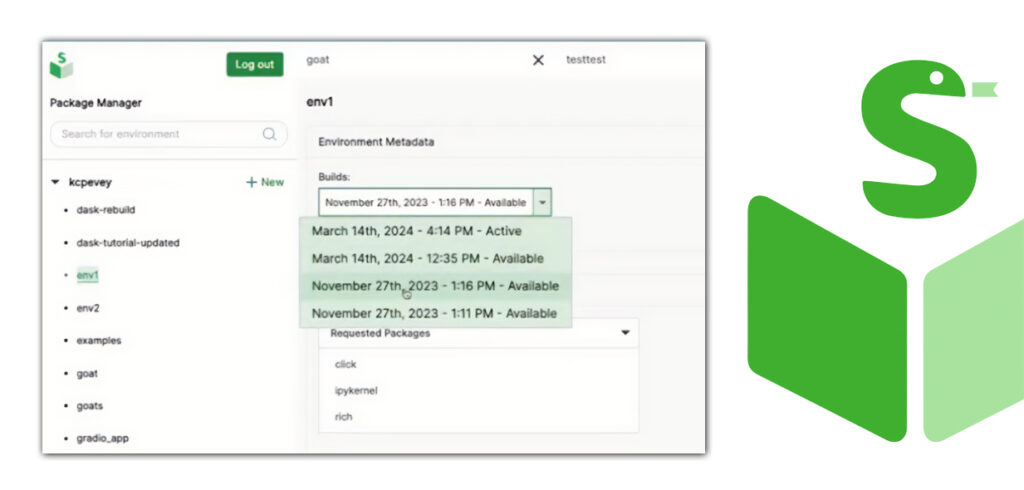Image resolution: width=1024 pixels, height=490 pixels.
Task: Close the goat tab with the X
Action: [538, 60]
